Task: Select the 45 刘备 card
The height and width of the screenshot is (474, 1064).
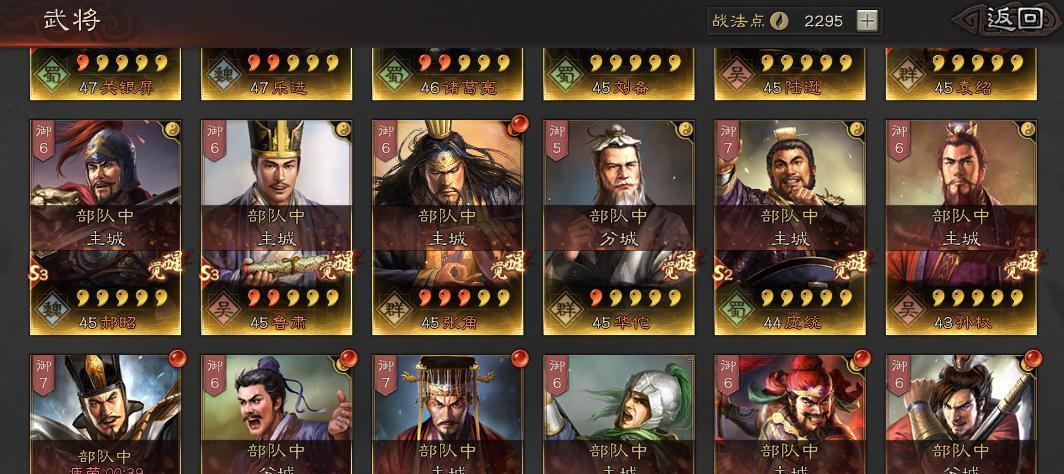Action: (618, 73)
